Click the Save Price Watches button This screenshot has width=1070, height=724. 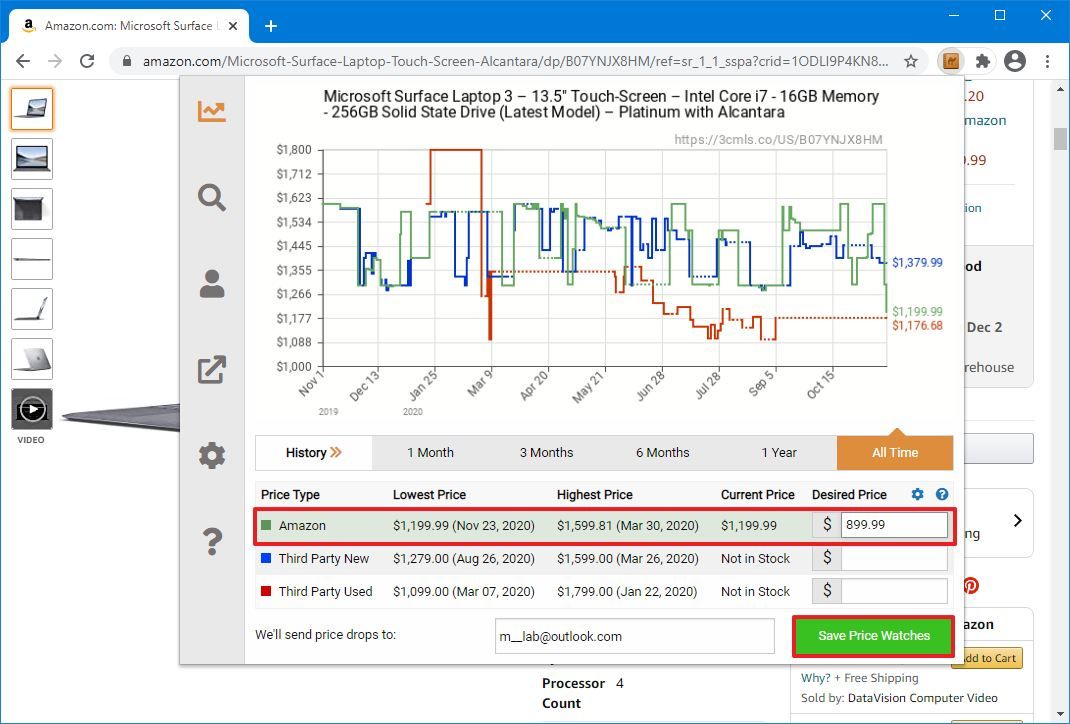[x=872, y=636]
